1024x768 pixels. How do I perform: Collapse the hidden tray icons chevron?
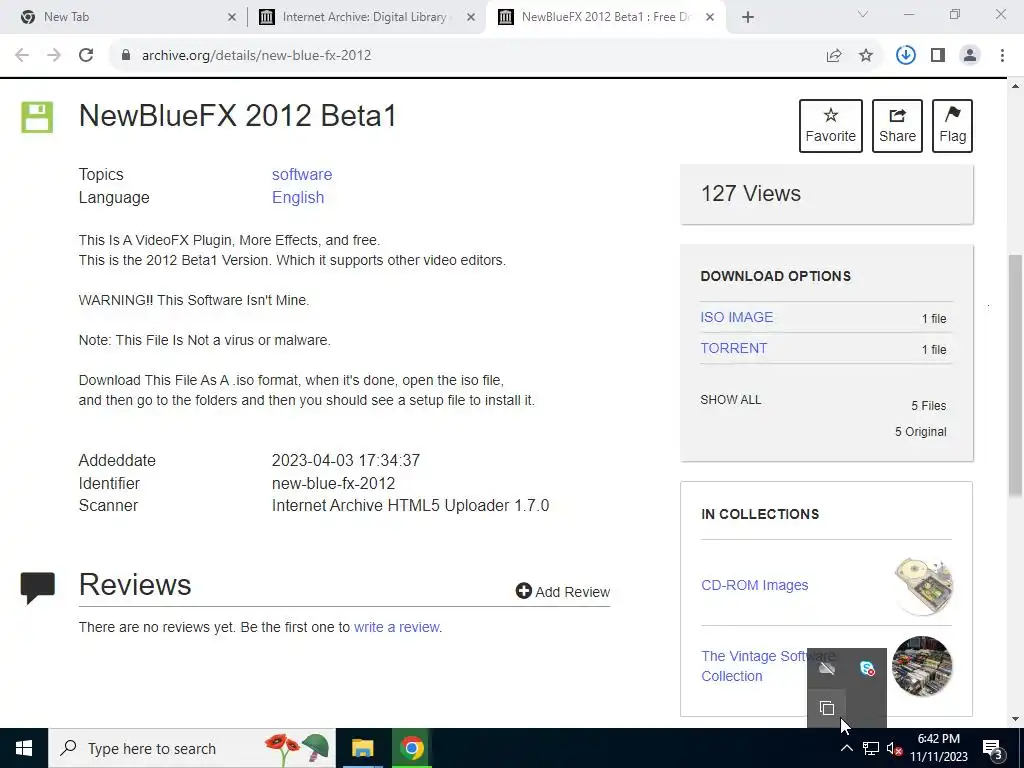(846, 748)
